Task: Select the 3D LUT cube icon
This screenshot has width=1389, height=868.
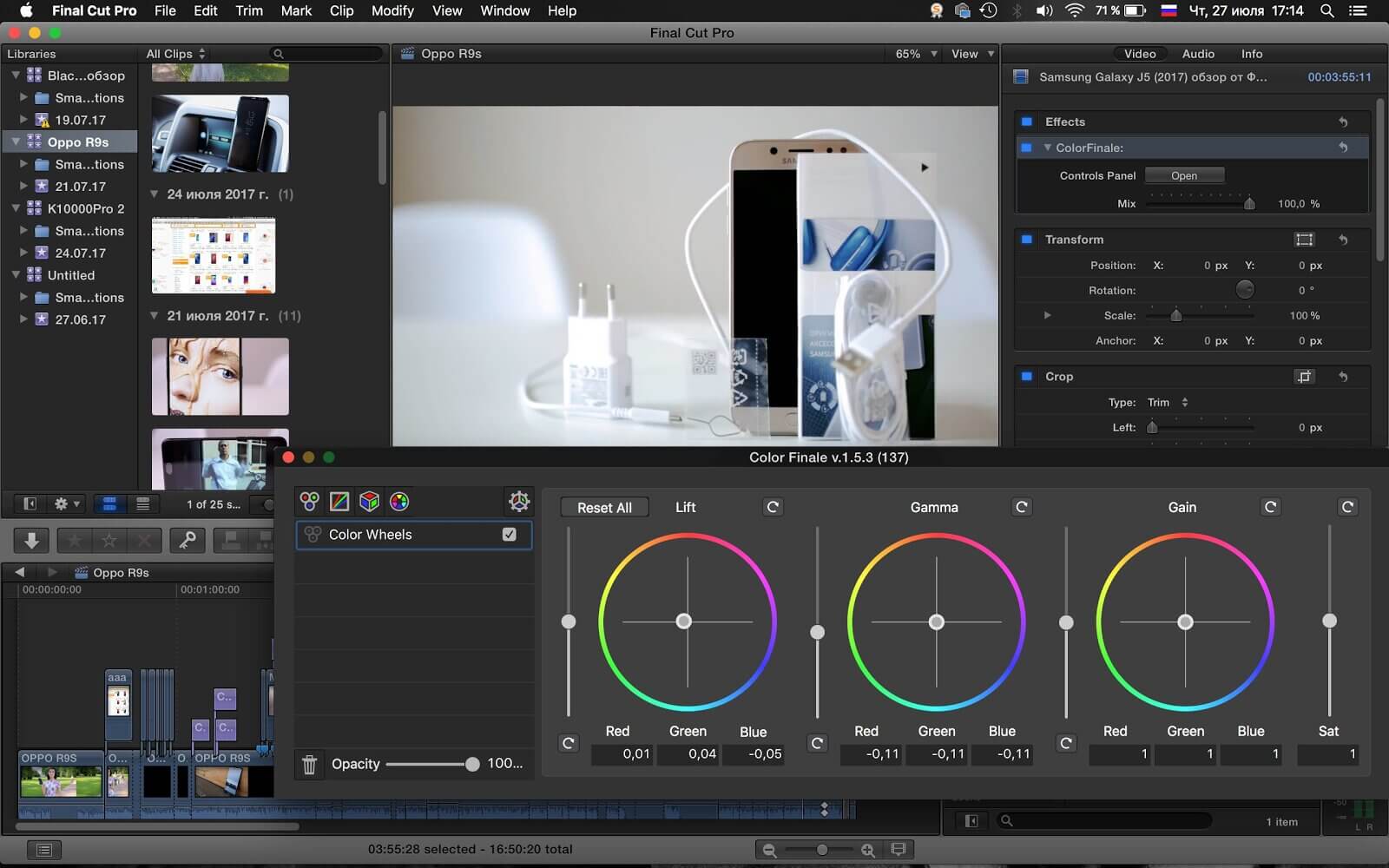Action: tap(369, 502)
